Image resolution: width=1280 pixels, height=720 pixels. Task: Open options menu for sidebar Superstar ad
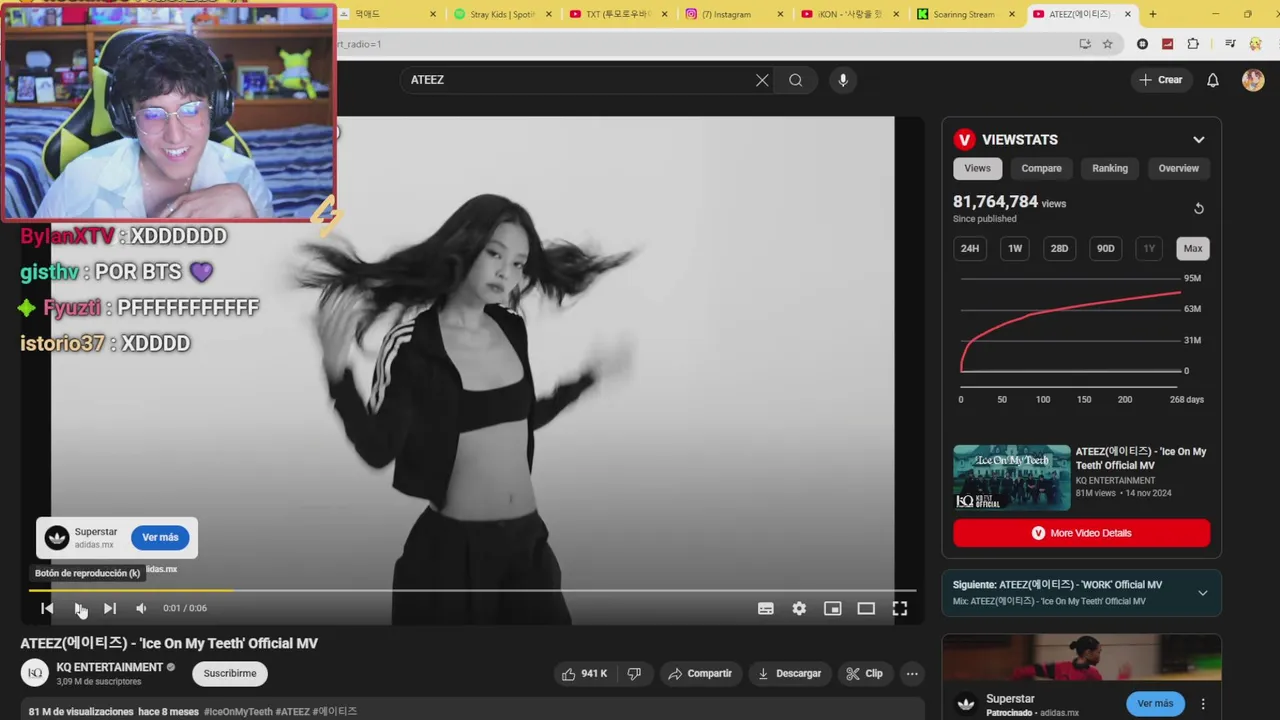pyautogui.click(x=1203, y=704)
